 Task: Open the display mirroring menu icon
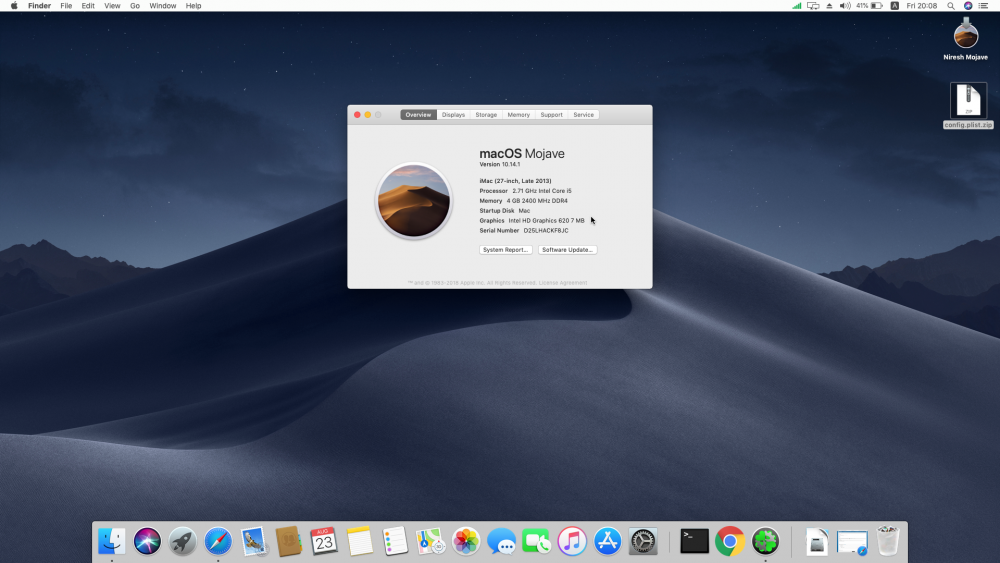pyautogui.click(x=813, y=6)
